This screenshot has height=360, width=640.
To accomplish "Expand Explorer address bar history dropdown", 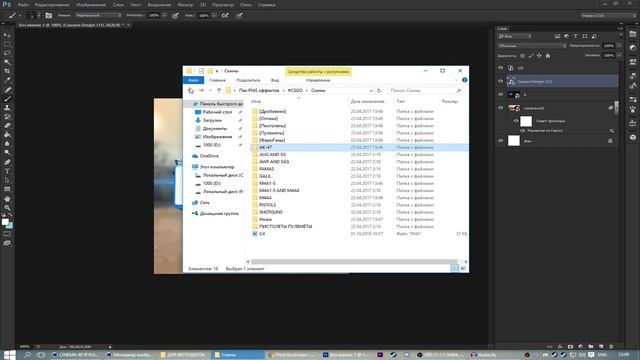I will coord(371,91).
